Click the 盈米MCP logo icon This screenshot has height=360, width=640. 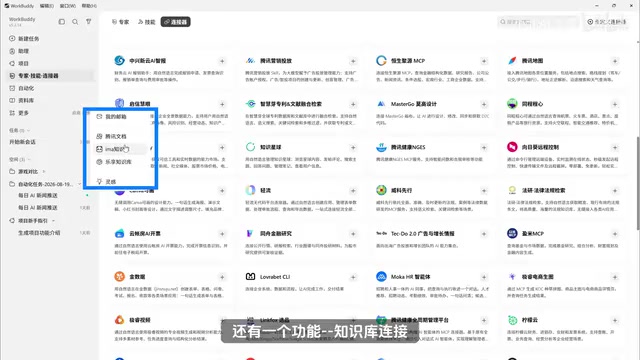pyautogui.click(x=512, y=233)
